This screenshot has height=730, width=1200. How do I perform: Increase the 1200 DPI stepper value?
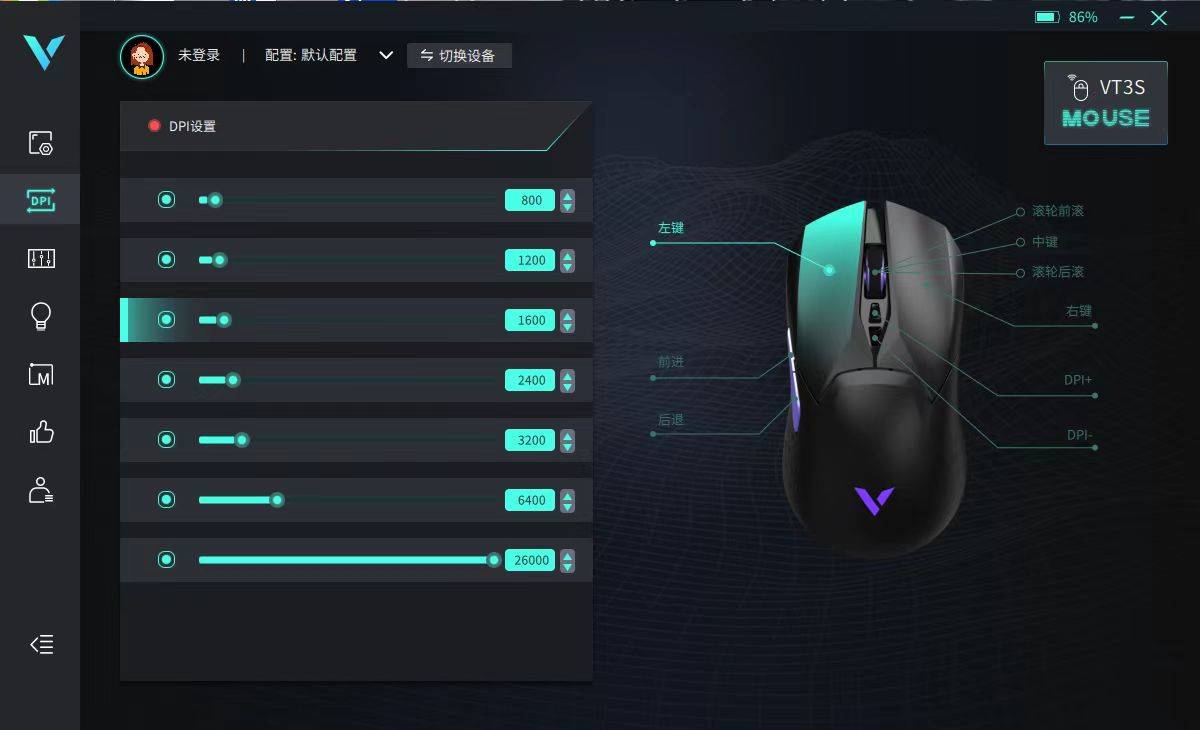568,255
